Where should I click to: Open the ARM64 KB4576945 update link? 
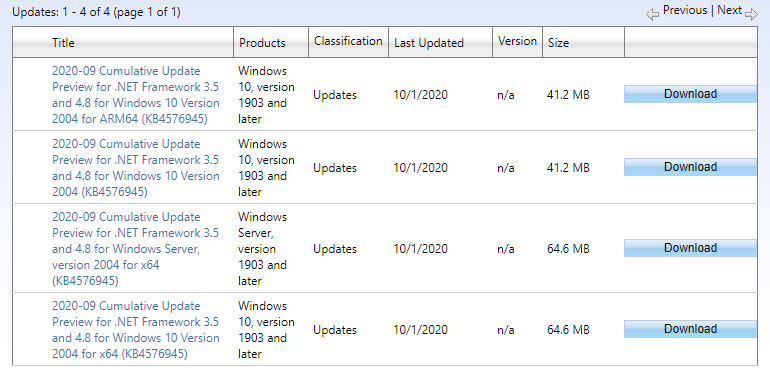coord(136,95)
